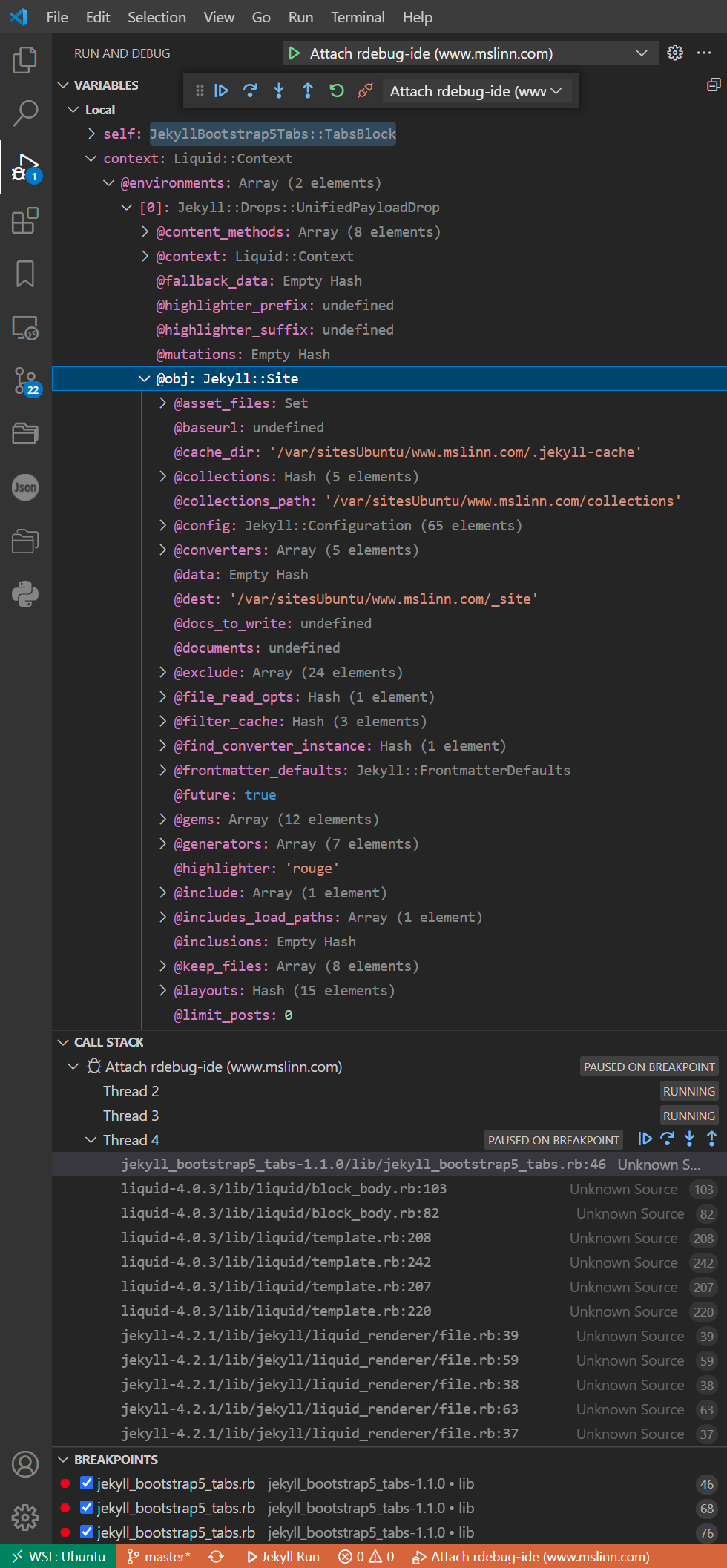The image size is (727, 1568).
Task: Click Jekyll Run in the status bar
Action: point(283,1556)
